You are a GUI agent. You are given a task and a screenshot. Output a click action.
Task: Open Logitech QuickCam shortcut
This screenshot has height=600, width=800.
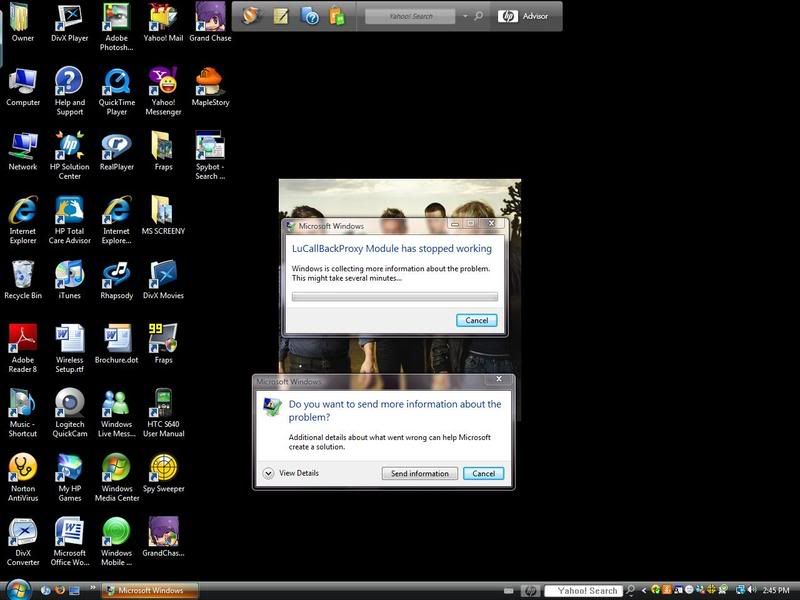pos(69,404)
